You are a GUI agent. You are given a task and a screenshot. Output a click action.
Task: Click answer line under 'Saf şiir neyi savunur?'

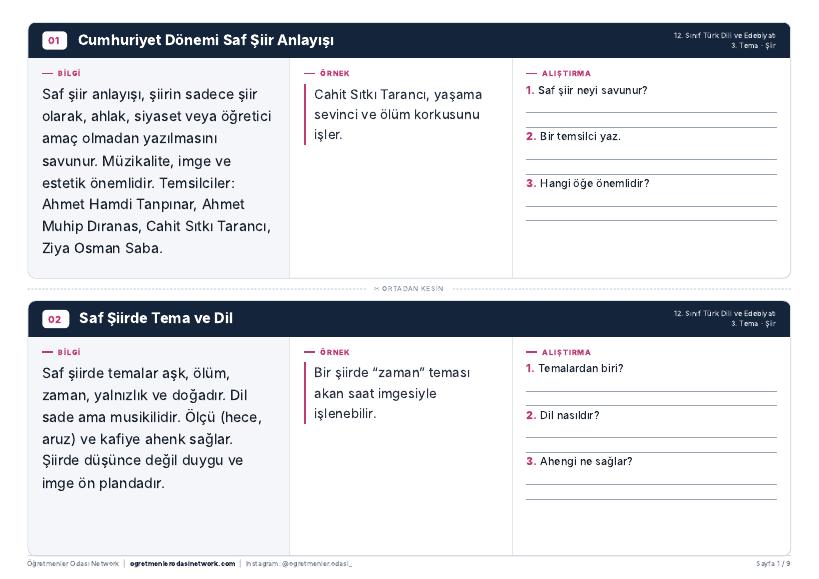[x=651, y=112]
